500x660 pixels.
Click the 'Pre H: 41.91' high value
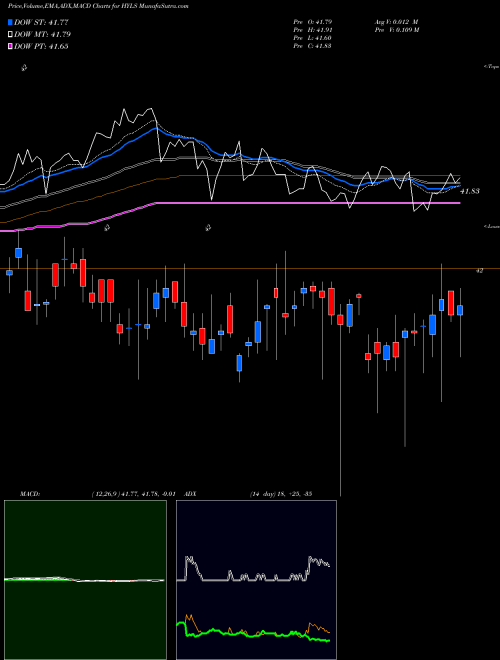[313, 30]
